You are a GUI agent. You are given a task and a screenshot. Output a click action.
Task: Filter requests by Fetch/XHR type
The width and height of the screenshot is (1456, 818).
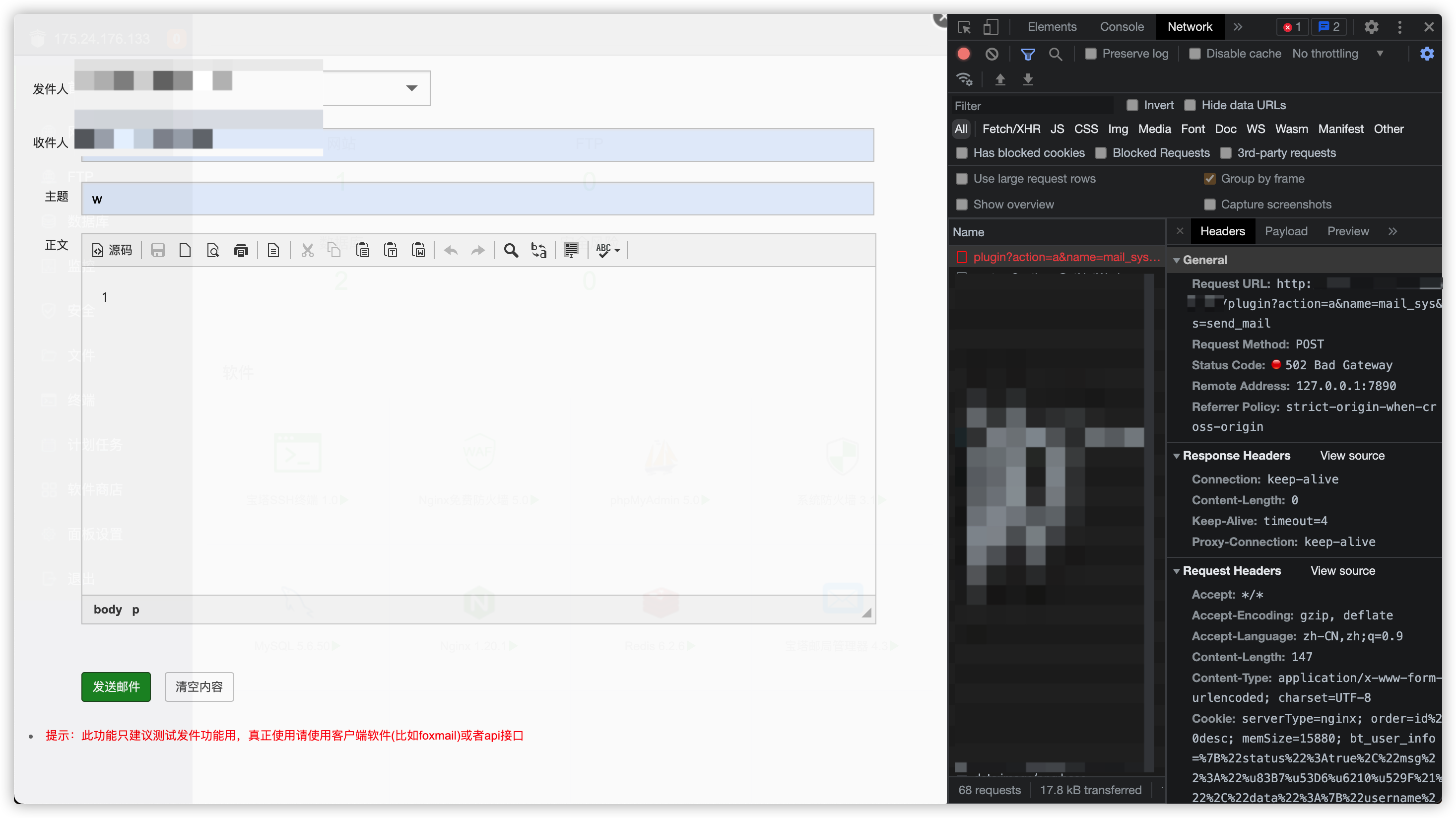pyautogui.click(x=1011, y=129)
